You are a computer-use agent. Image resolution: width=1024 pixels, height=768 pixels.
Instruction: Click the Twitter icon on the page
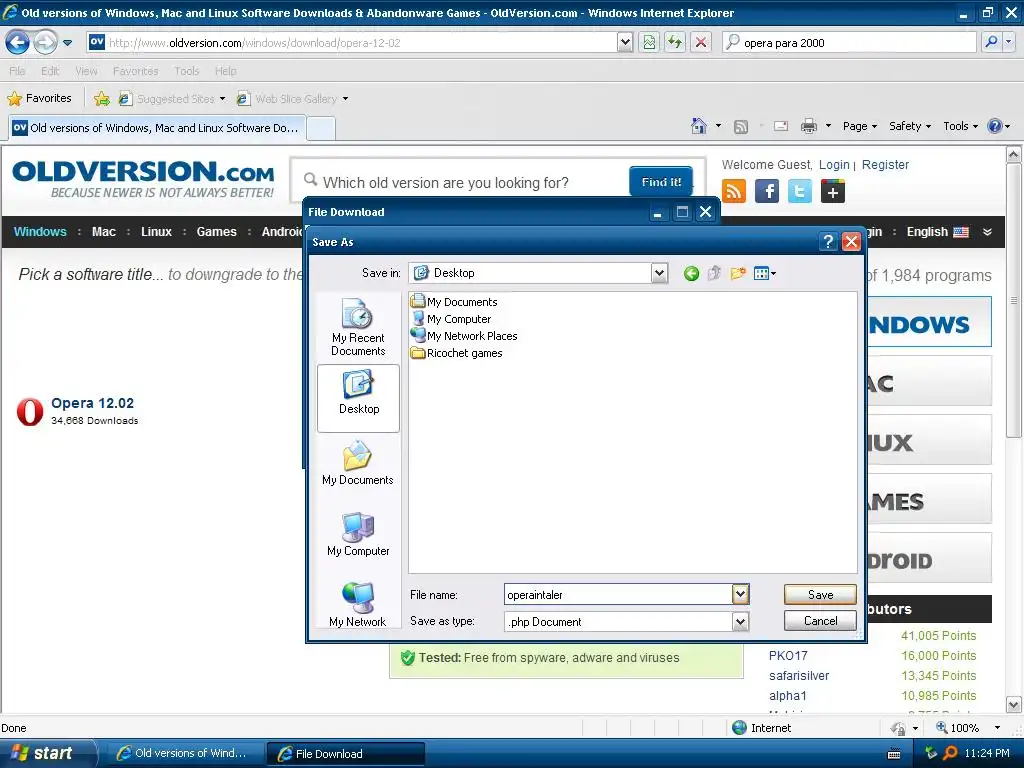click(x=799, y=191)
